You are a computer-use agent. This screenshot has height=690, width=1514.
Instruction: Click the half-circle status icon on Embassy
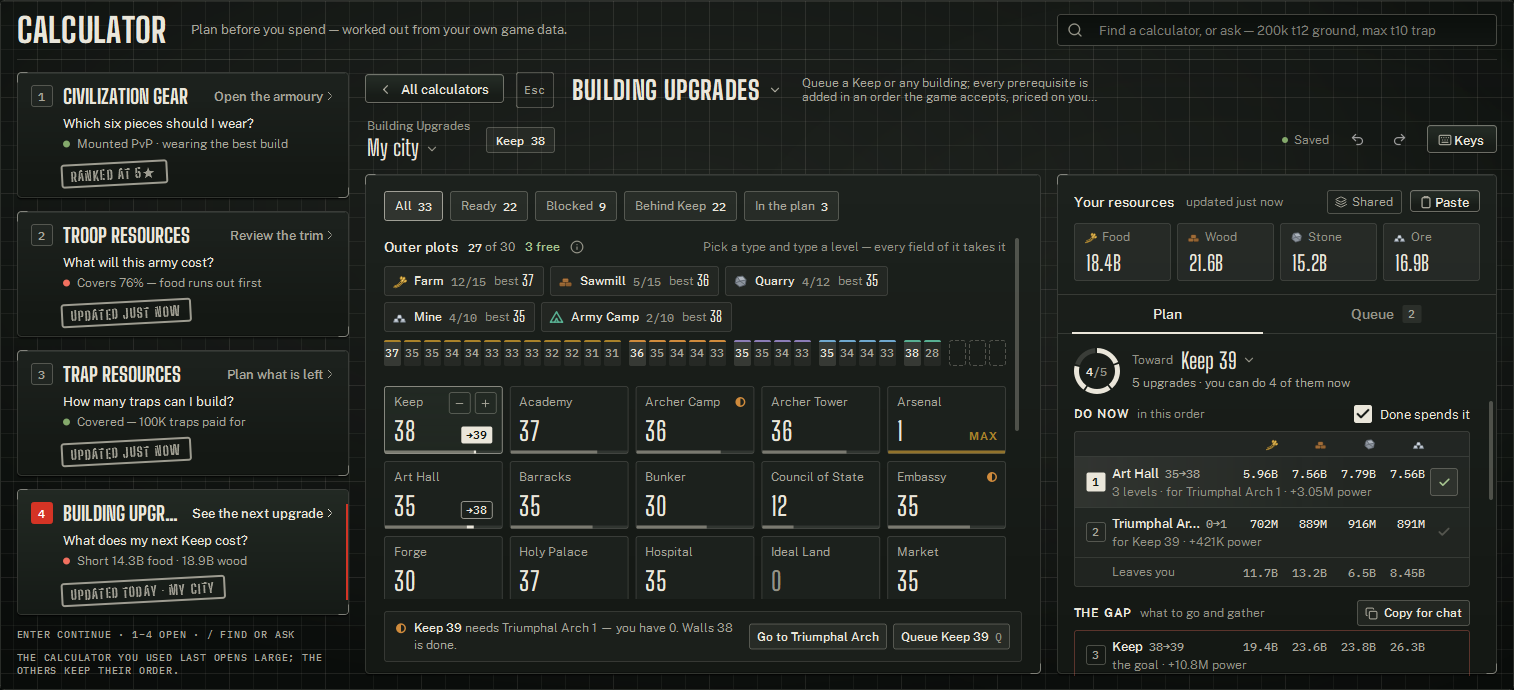click(x=992, y=477)
